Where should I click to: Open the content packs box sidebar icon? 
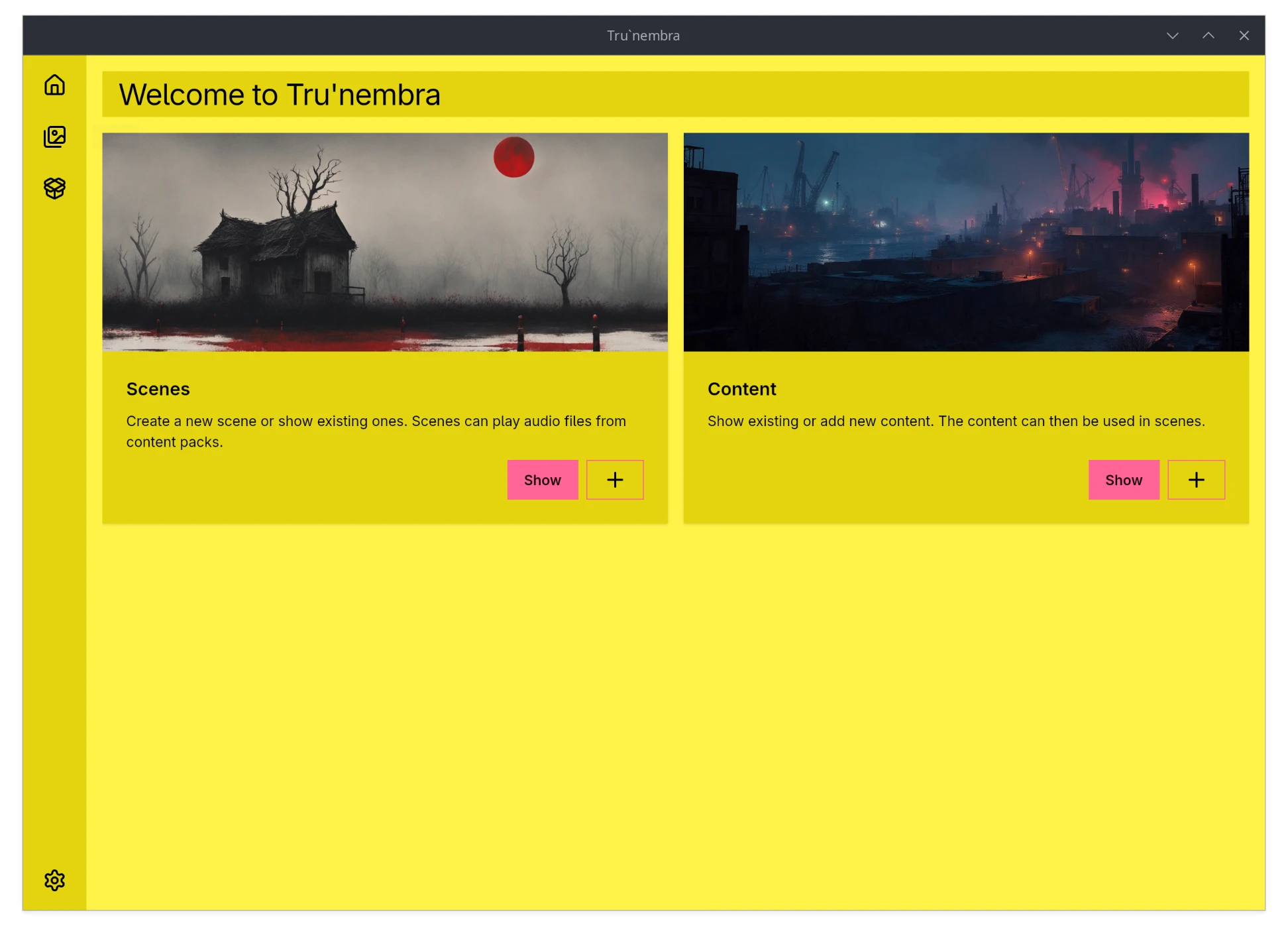[54, 188]
